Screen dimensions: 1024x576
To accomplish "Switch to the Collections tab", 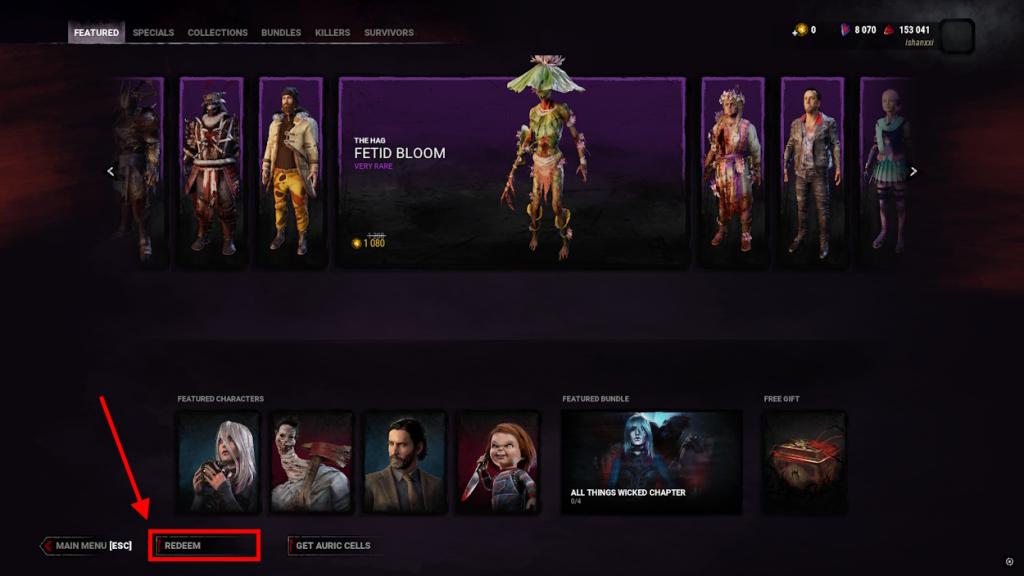I will click(217, 32).
